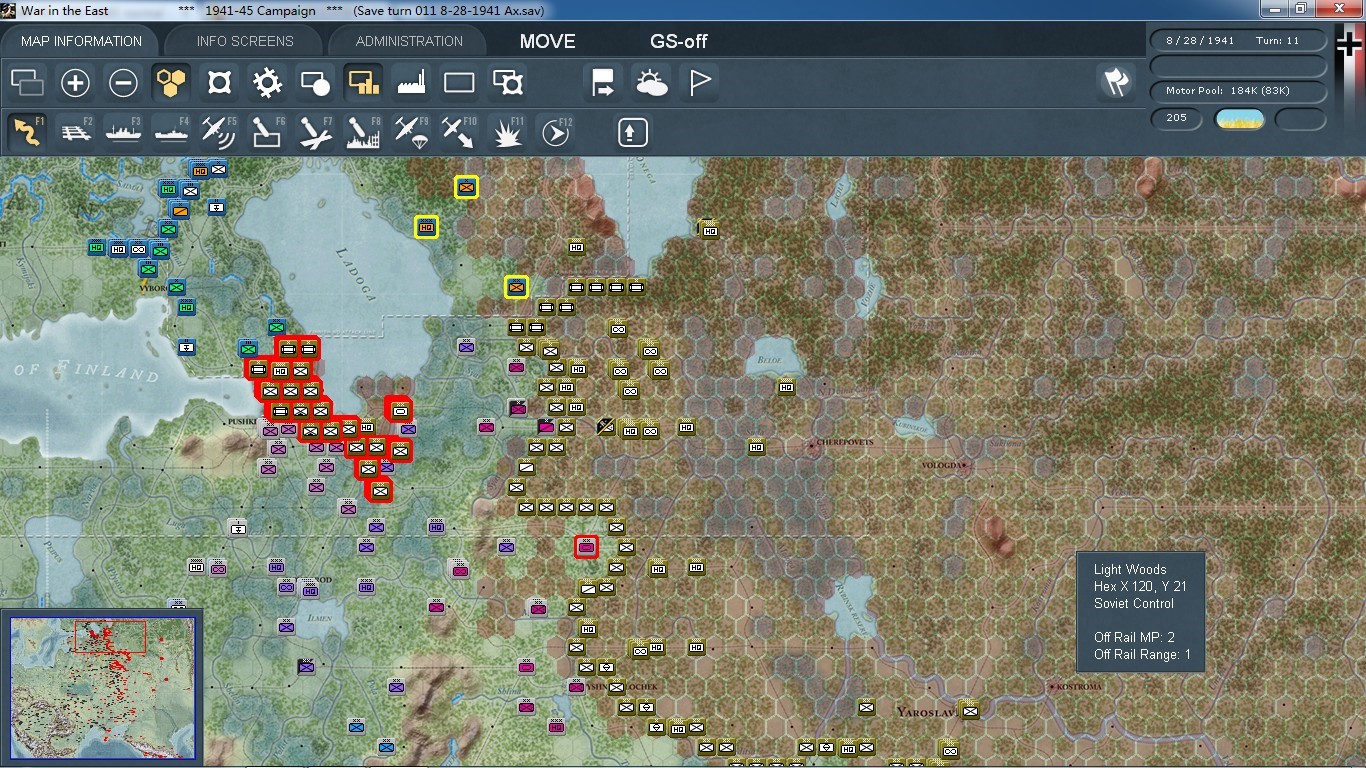Viewport: 1366px width, 768px height.
Task: Click the MOVE mode label
Action: [x=547, y=41]
